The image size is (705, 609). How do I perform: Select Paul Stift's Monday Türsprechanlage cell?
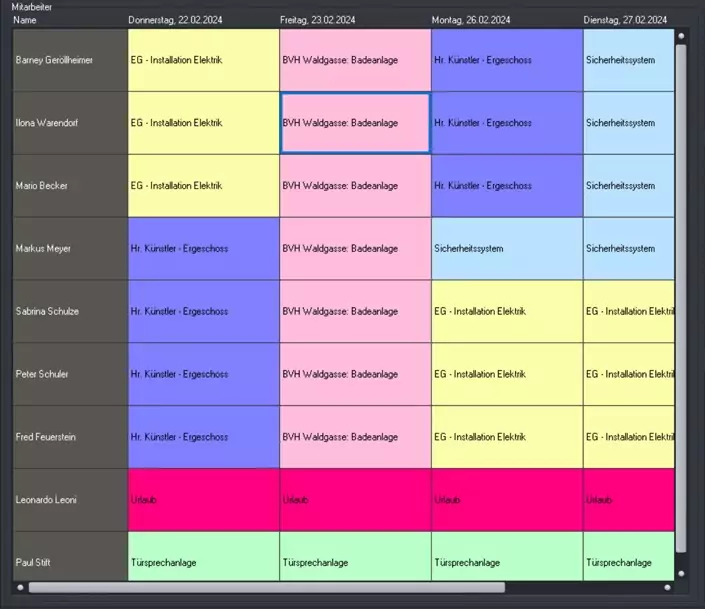[507, 556]
